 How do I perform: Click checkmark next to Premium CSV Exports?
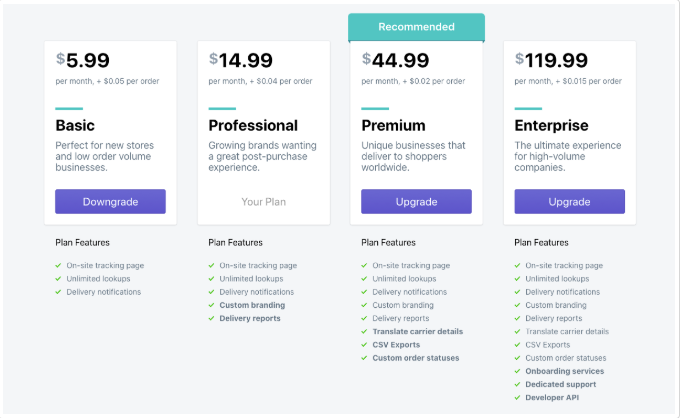coord(364,345)
